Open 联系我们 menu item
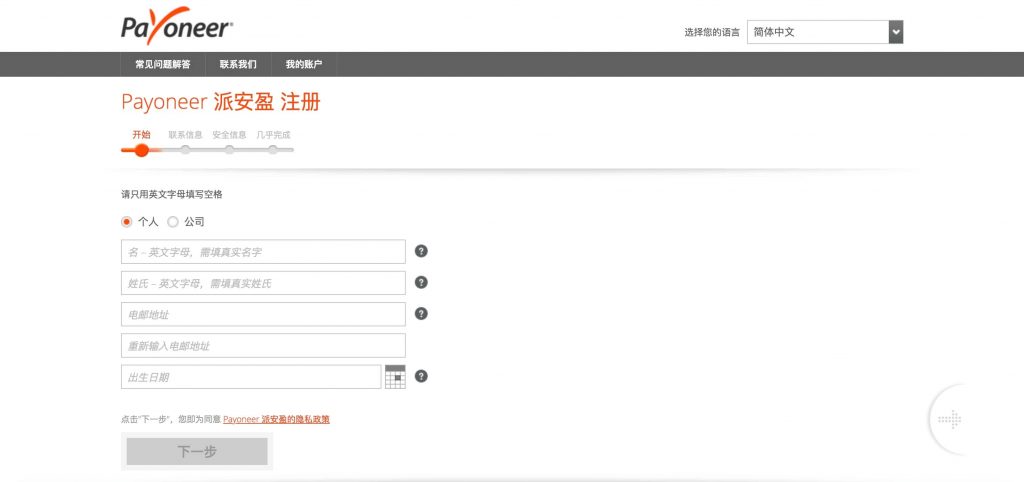The image size is (1024, 482). (x=238, y=64)
